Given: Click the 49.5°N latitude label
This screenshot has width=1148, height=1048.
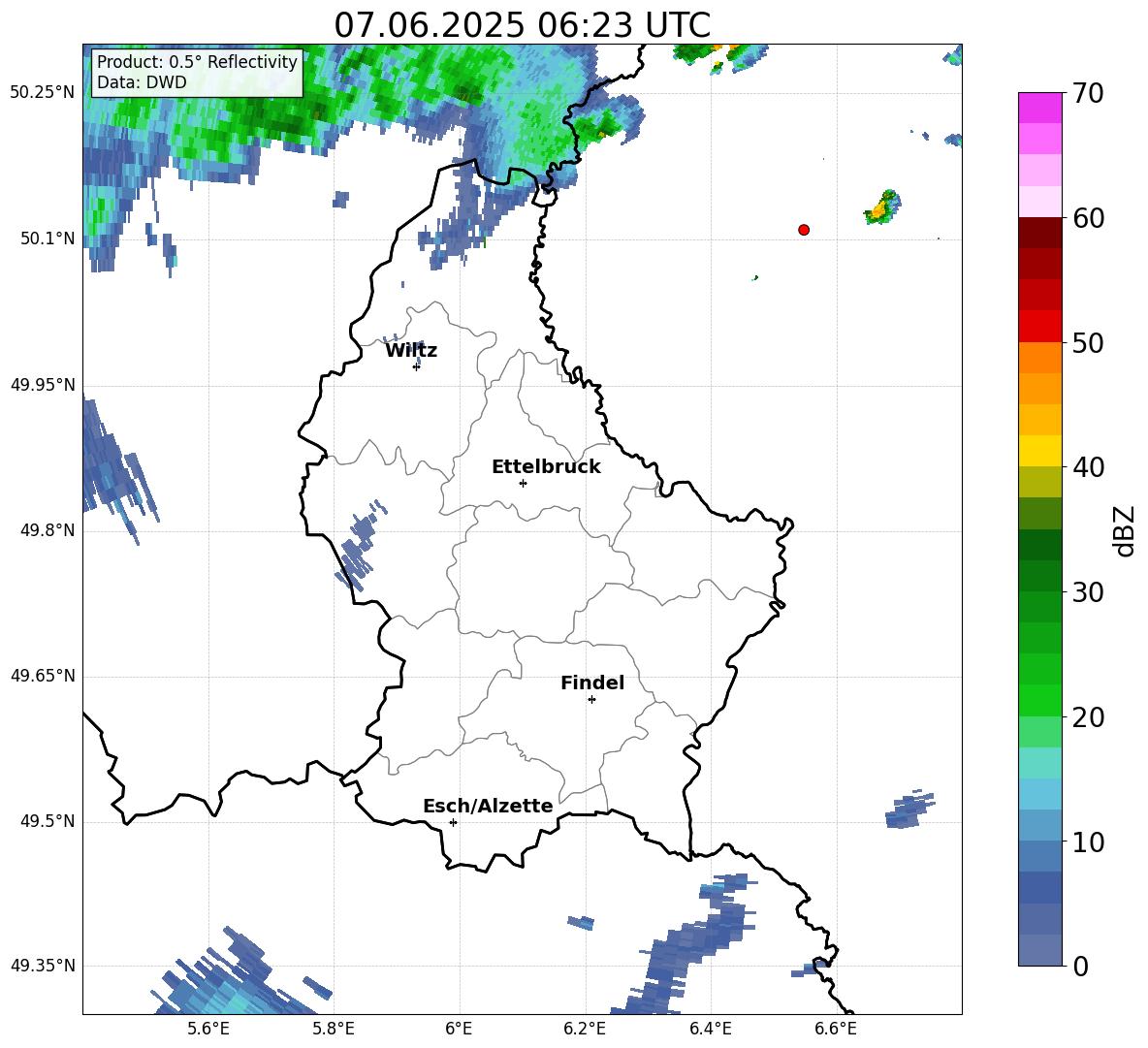Looking at the screenshot, I should click(48, 821).
